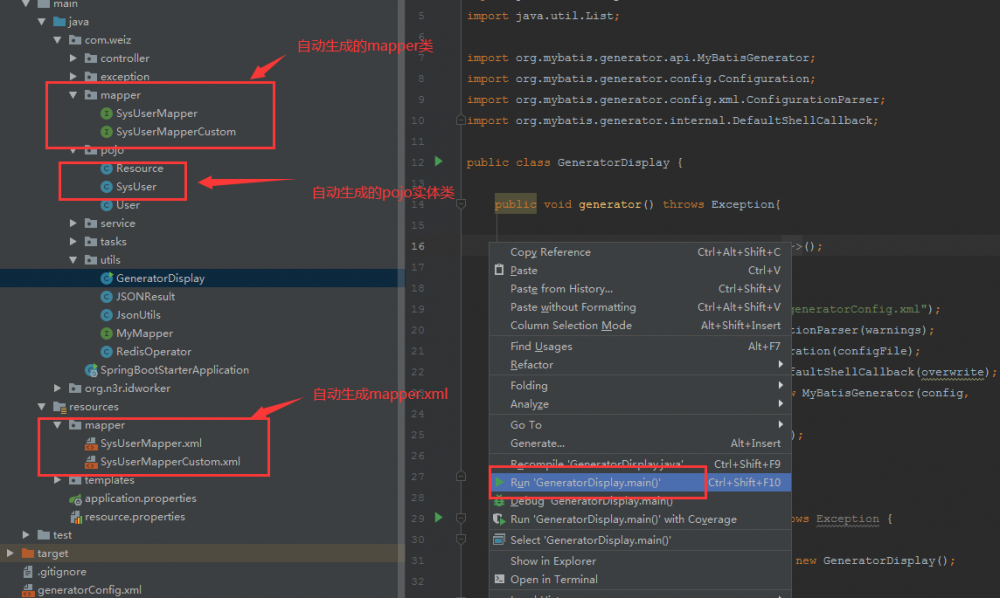Click run gutter arrow at line 12
Image resolution: width=1000 pixels, height=598 pixels.
(x=439, y=161)
